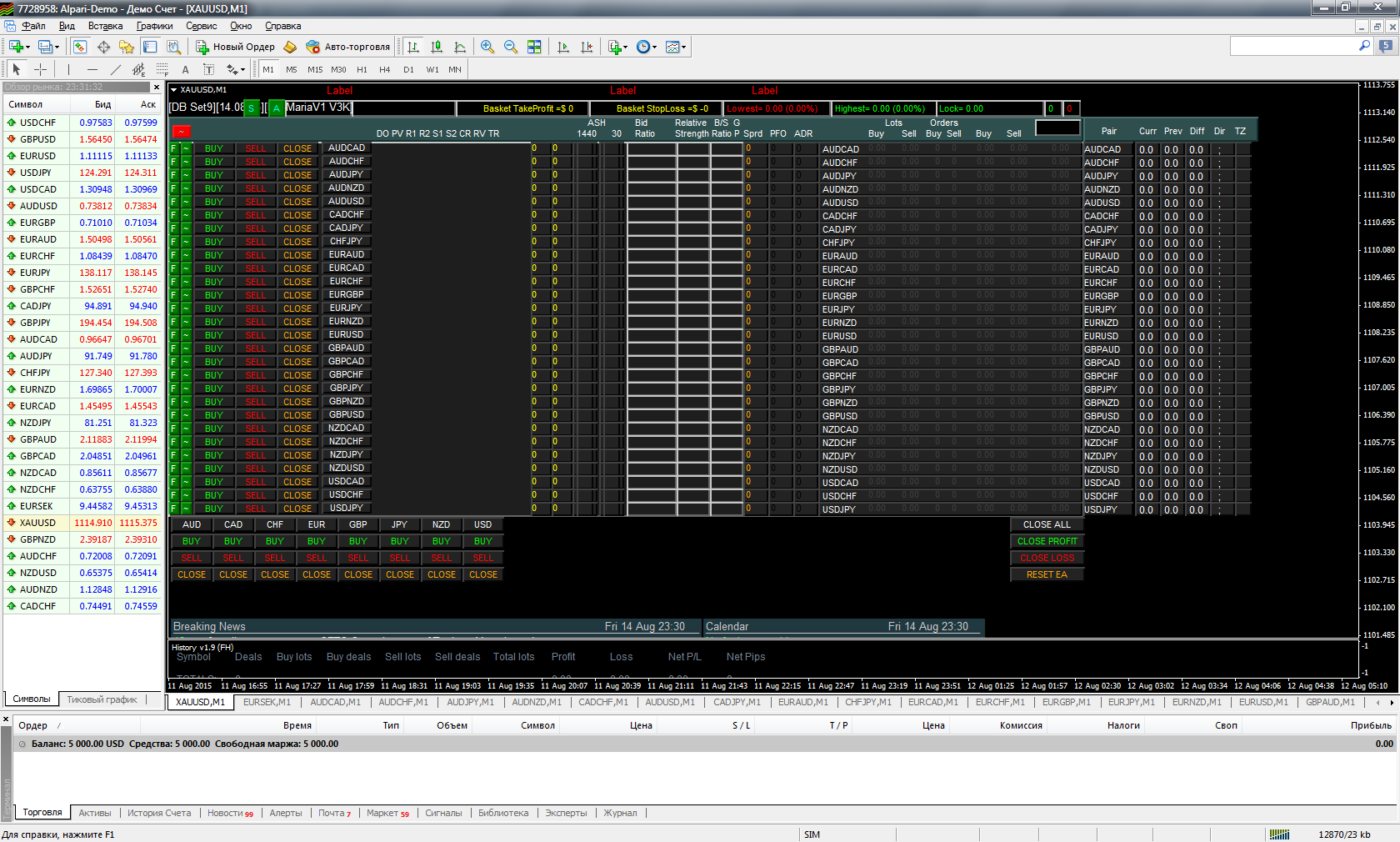1400x842 pixels.
Task: Open the Справка menu
Action: [x=283, y=26]
